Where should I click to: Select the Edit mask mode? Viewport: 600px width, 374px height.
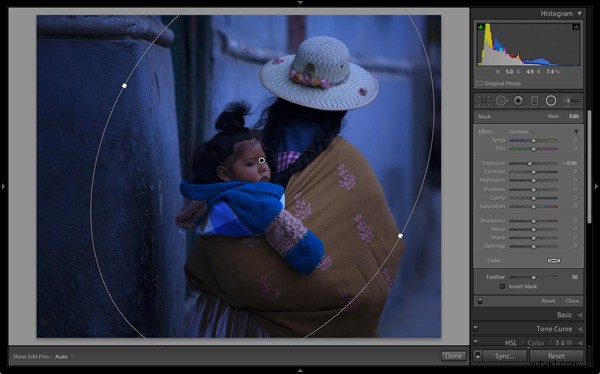[574, 116]
